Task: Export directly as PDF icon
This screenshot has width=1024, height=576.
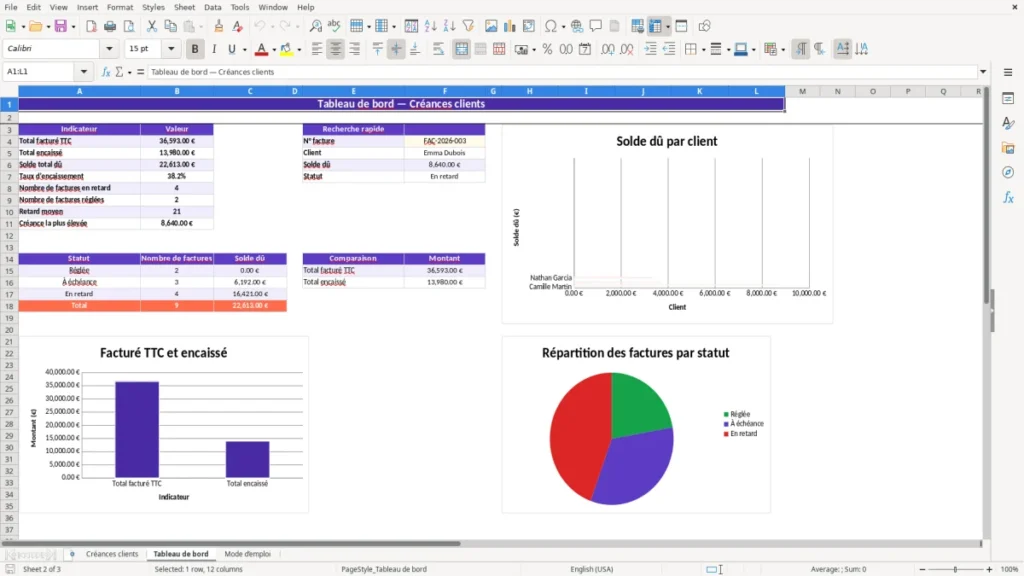Action: pyautogui.click(x=91, y=26)
